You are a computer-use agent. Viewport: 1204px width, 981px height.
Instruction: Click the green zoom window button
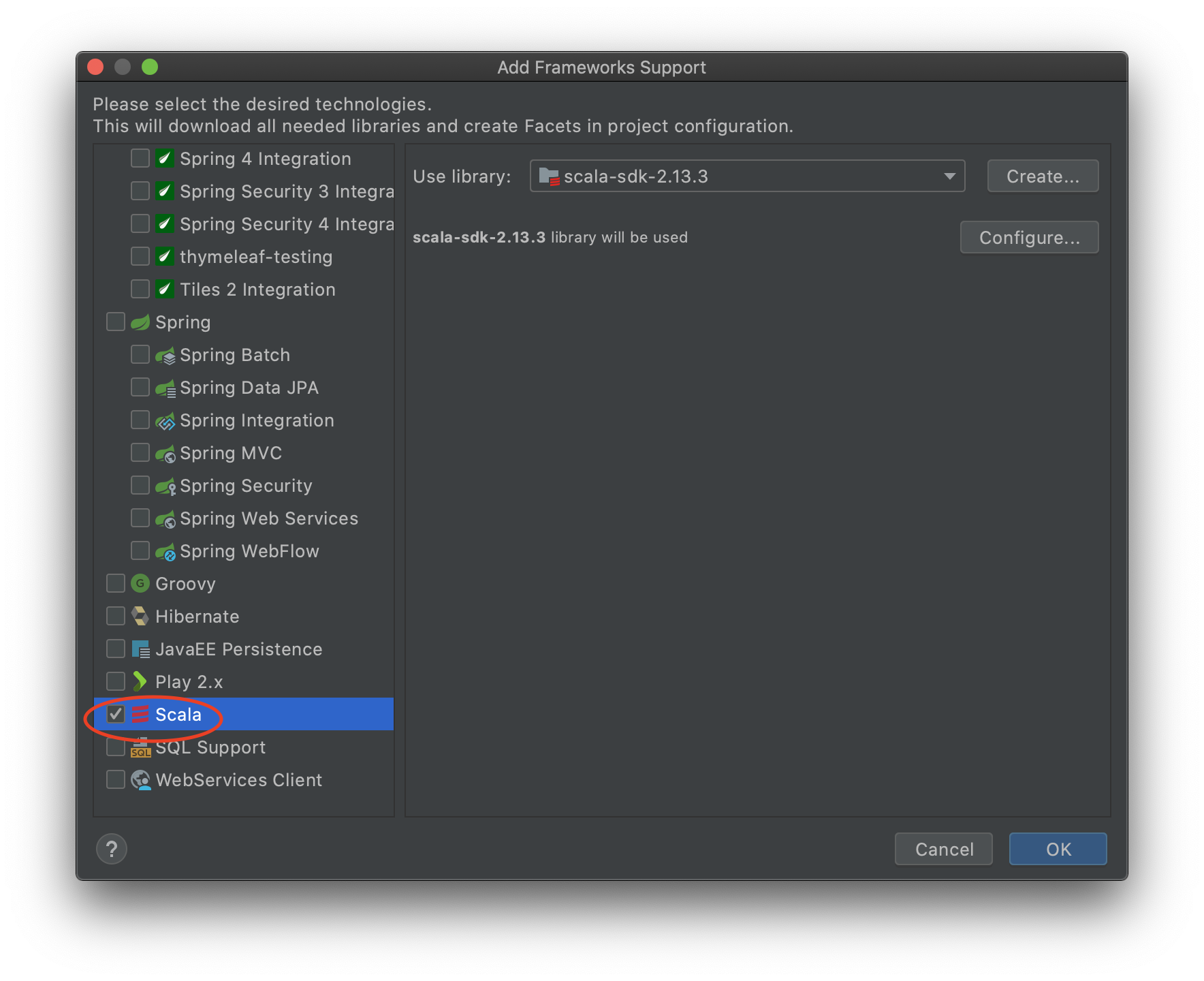coord(150,67)
